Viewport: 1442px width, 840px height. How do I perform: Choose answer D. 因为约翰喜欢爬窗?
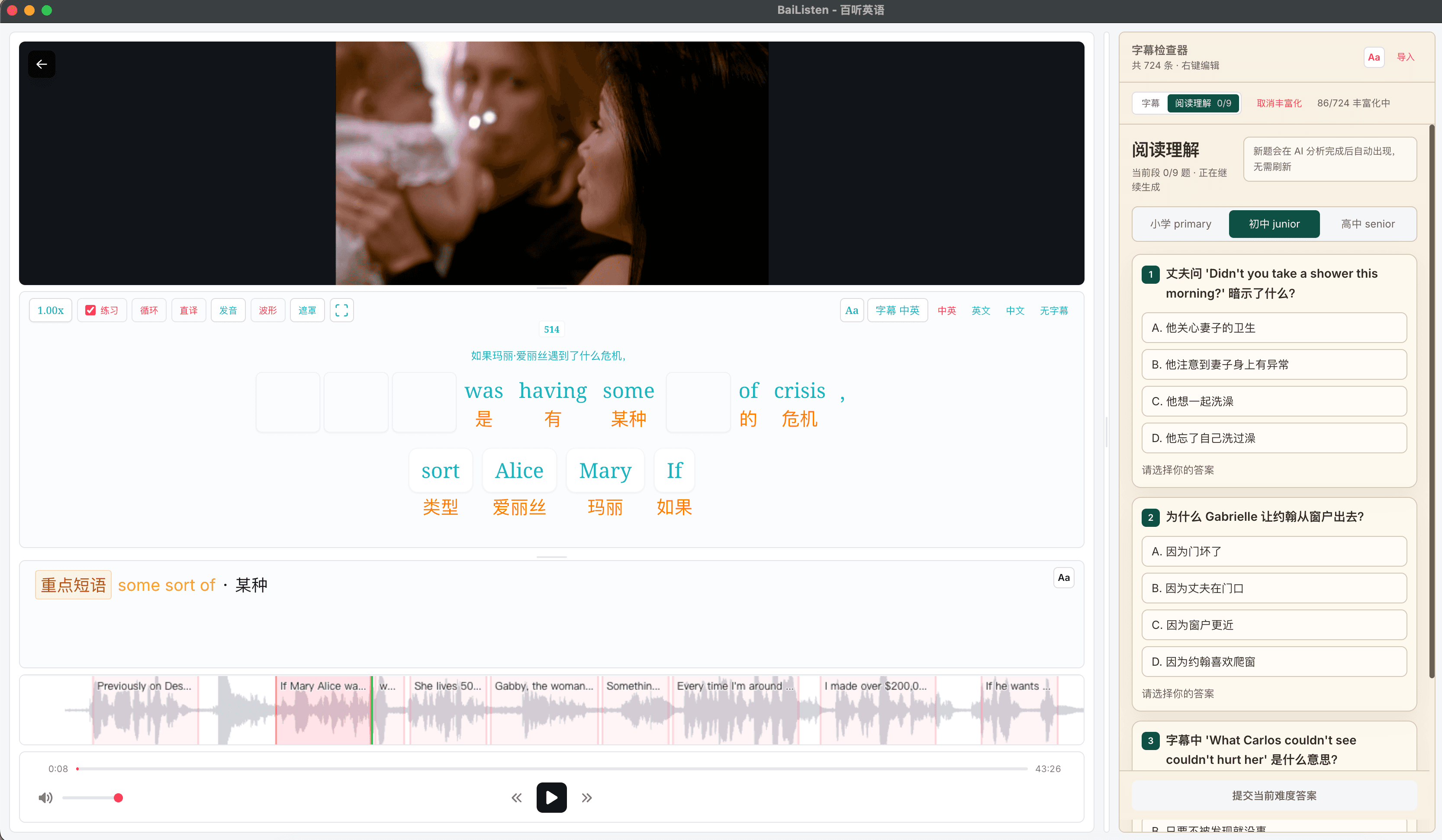(1275, 662)
